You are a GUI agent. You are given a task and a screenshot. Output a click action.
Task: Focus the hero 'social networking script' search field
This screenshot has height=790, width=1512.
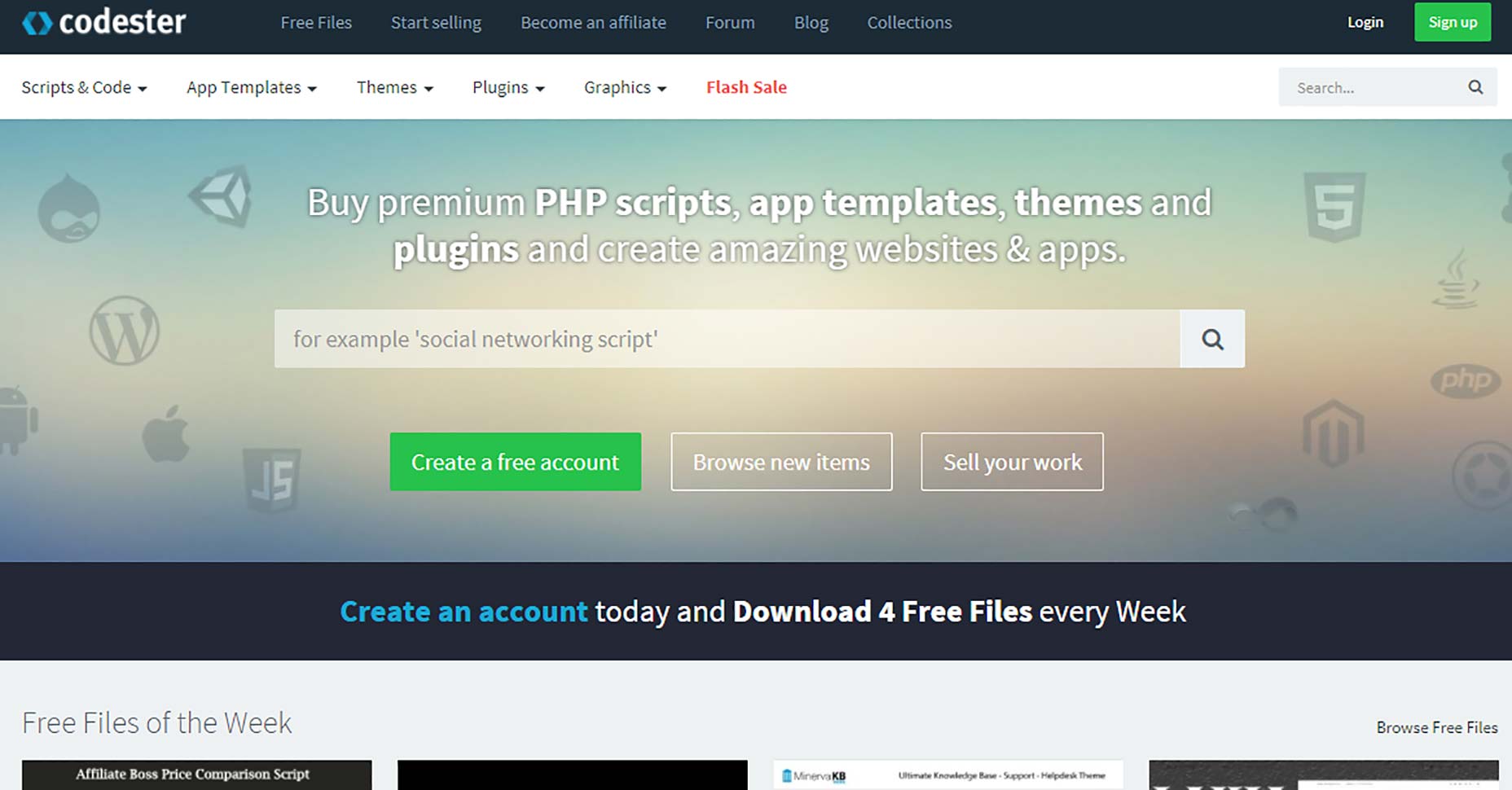[726, 339]
